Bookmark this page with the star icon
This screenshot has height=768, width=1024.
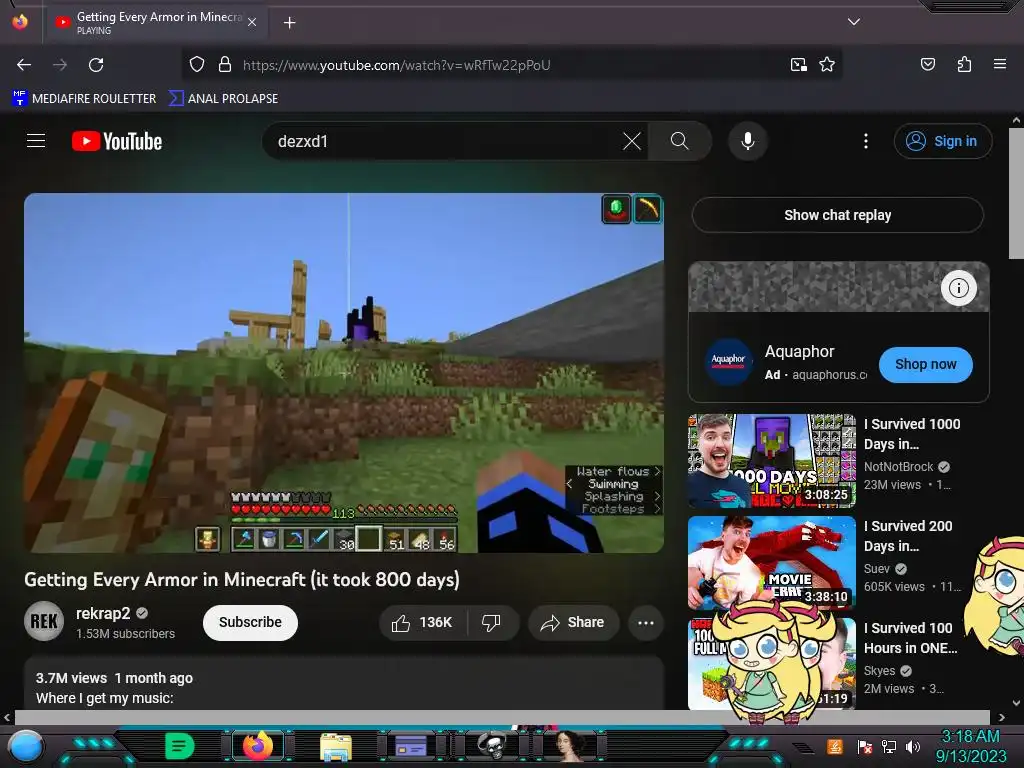827,64
